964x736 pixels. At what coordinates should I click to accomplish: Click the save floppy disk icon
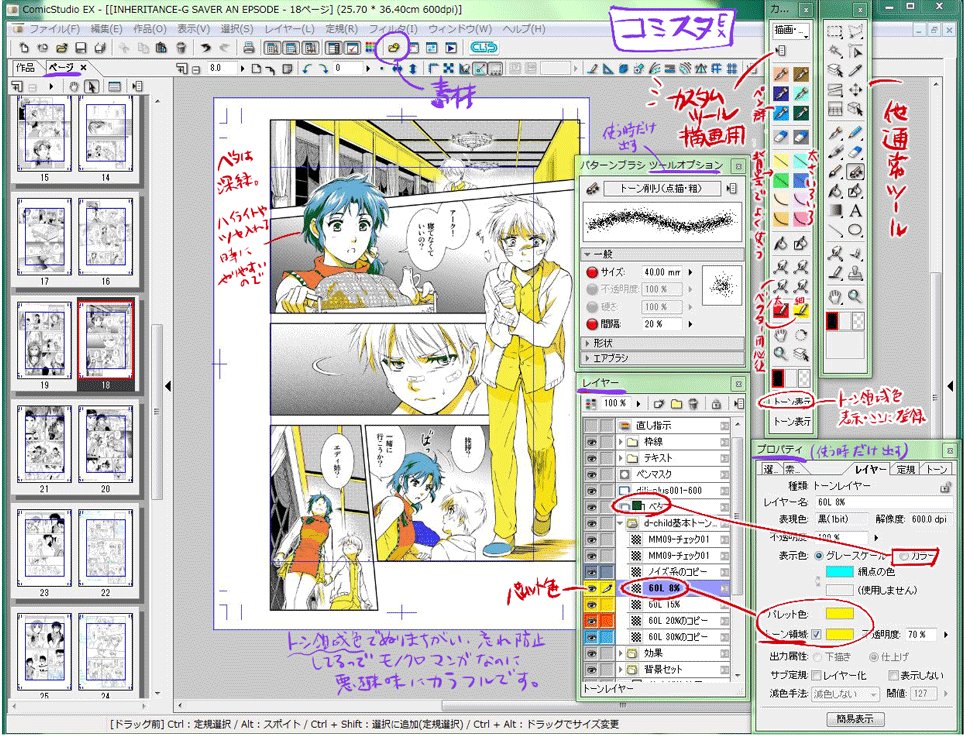tap(81, 47)
